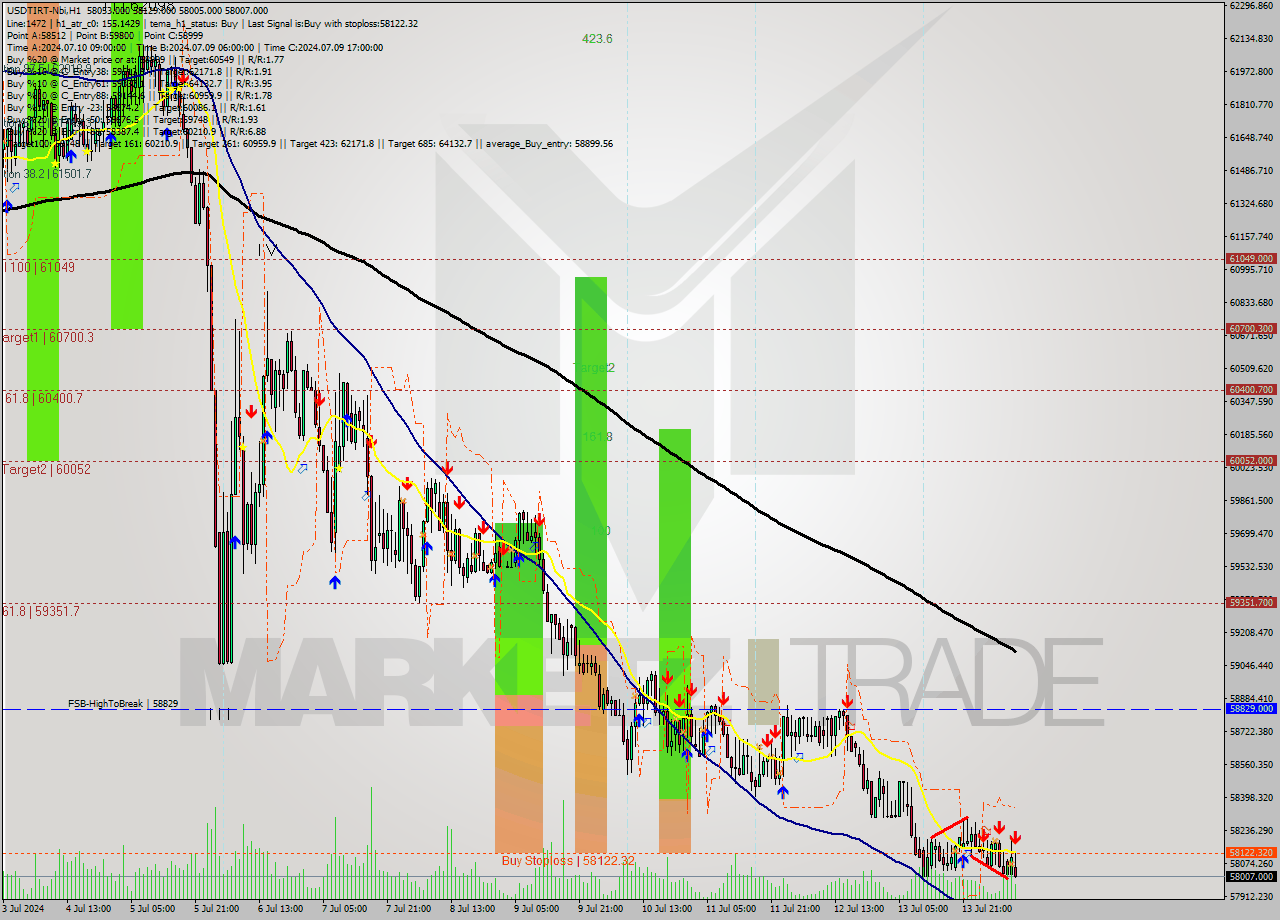
Task: Select the | 100 | 61049 label
Action: coord(39,267)
